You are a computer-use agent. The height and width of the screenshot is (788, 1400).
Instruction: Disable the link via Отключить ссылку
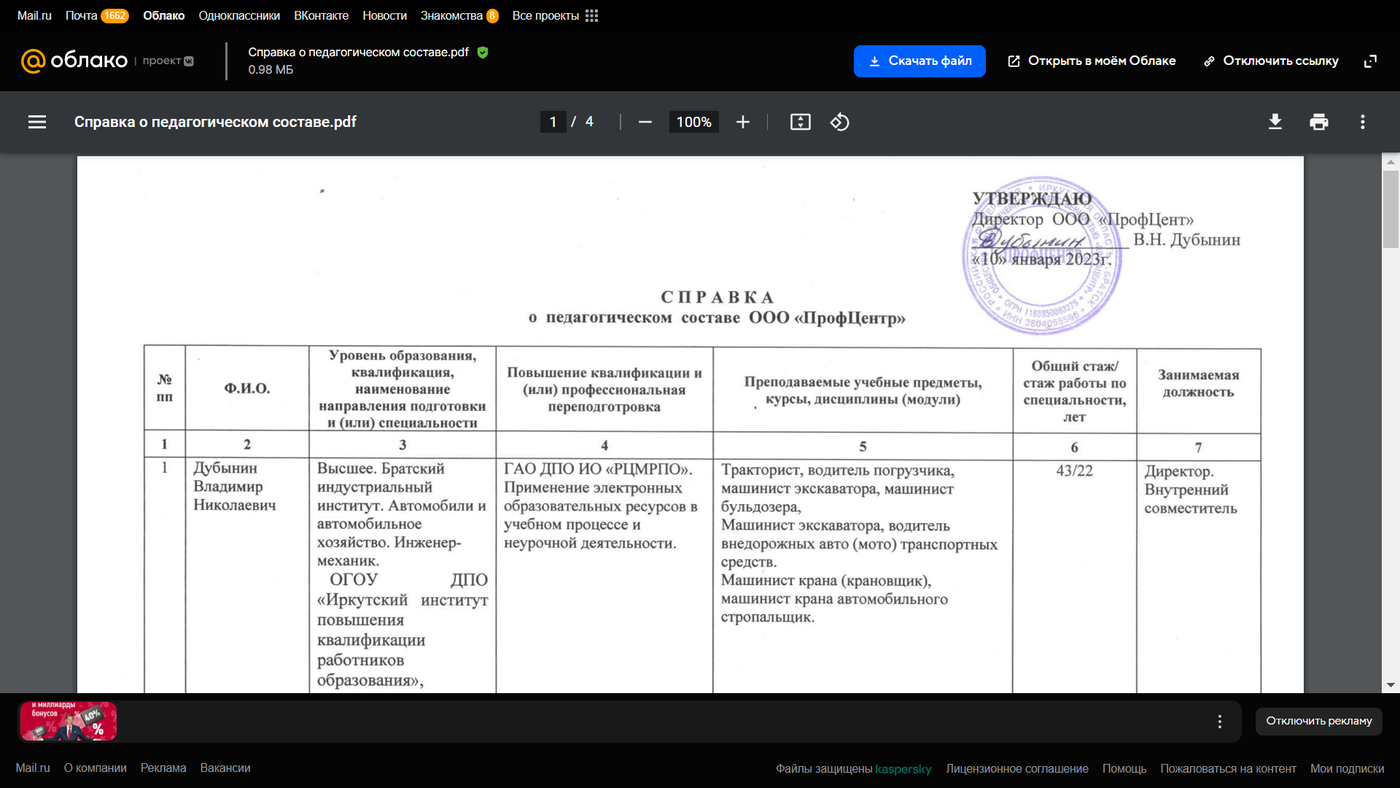pos(1271,61)
